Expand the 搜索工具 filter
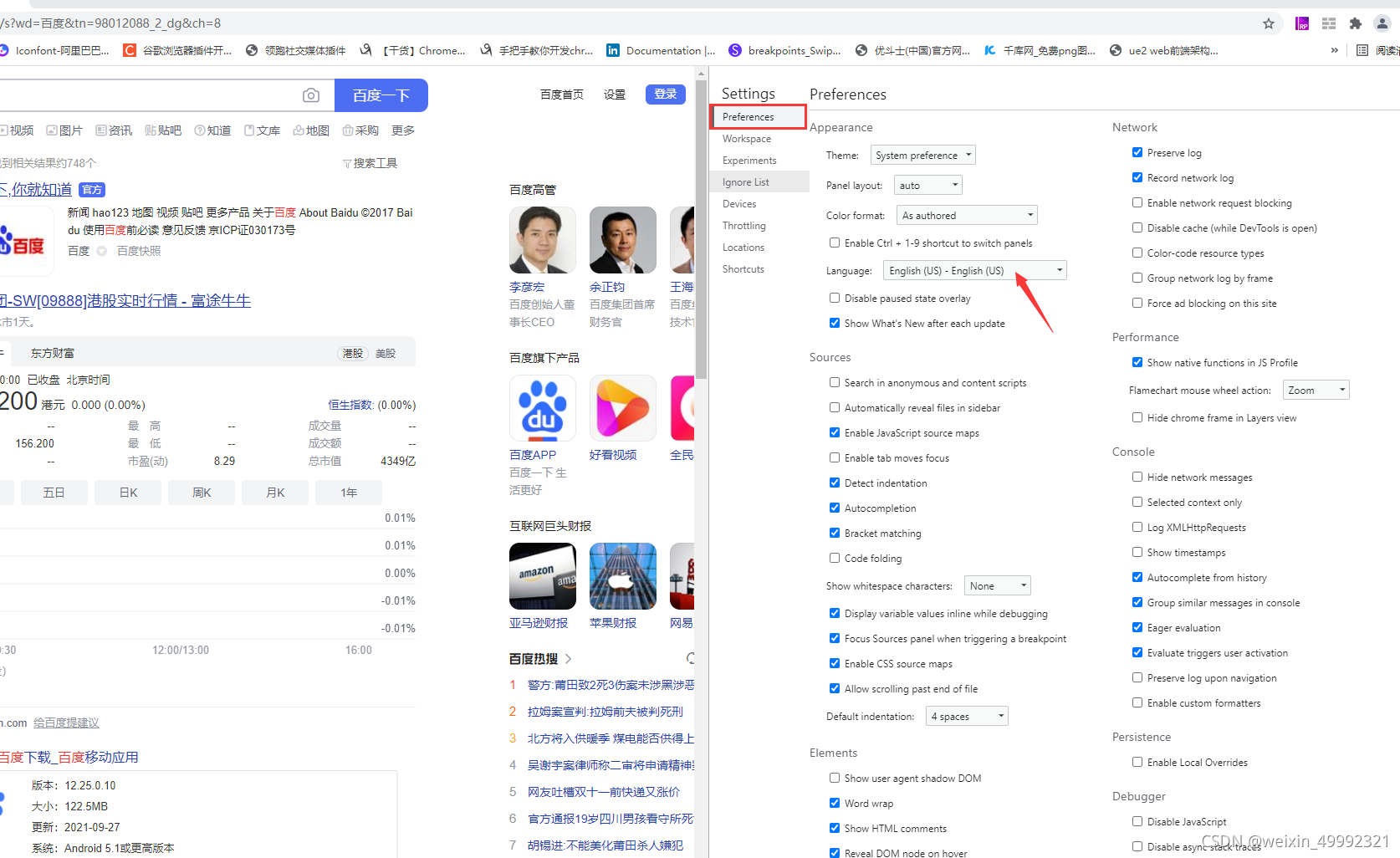 [370, 163]
